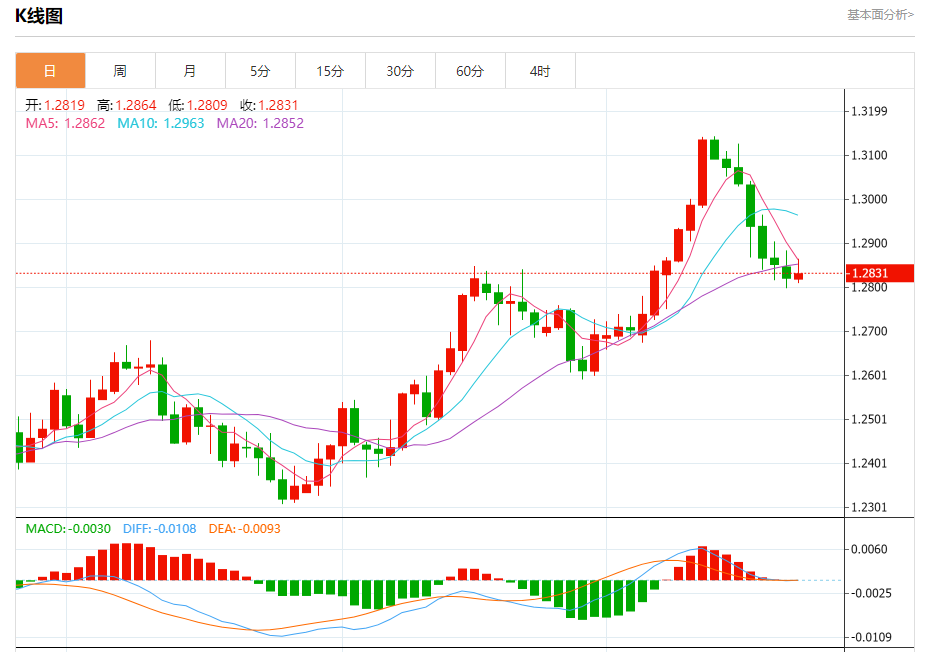The width and height of the screenshot is (926, 652).
Task: Click the 1.3199 price axis label
Action: 869,111
